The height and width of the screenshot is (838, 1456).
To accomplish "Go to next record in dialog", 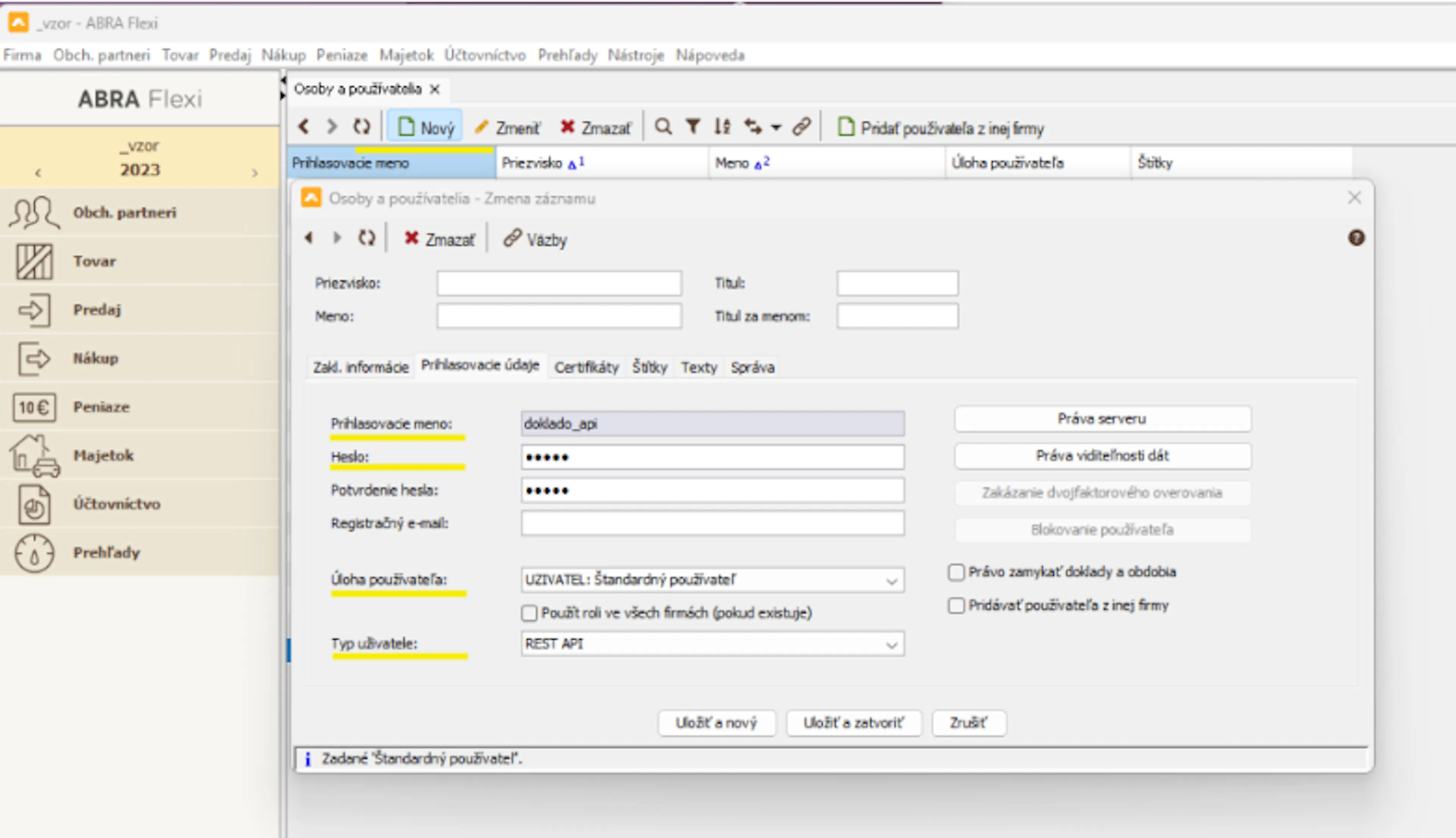I will pyautogui.click(x=337, y=238).
